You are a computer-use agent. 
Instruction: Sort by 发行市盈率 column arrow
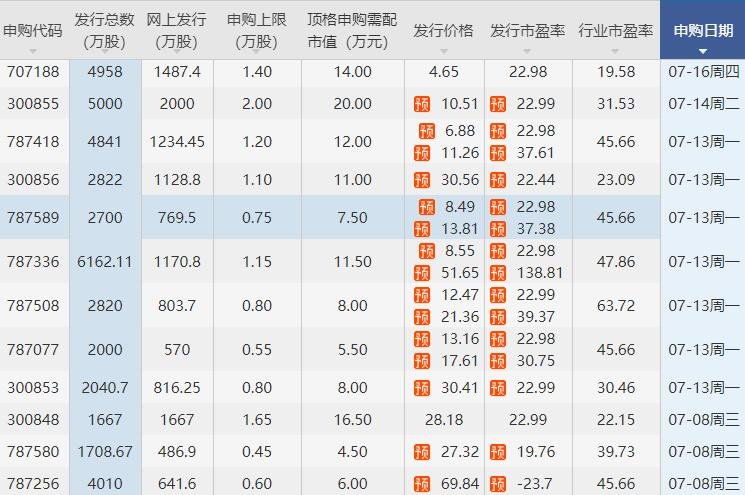pos(527,51)
